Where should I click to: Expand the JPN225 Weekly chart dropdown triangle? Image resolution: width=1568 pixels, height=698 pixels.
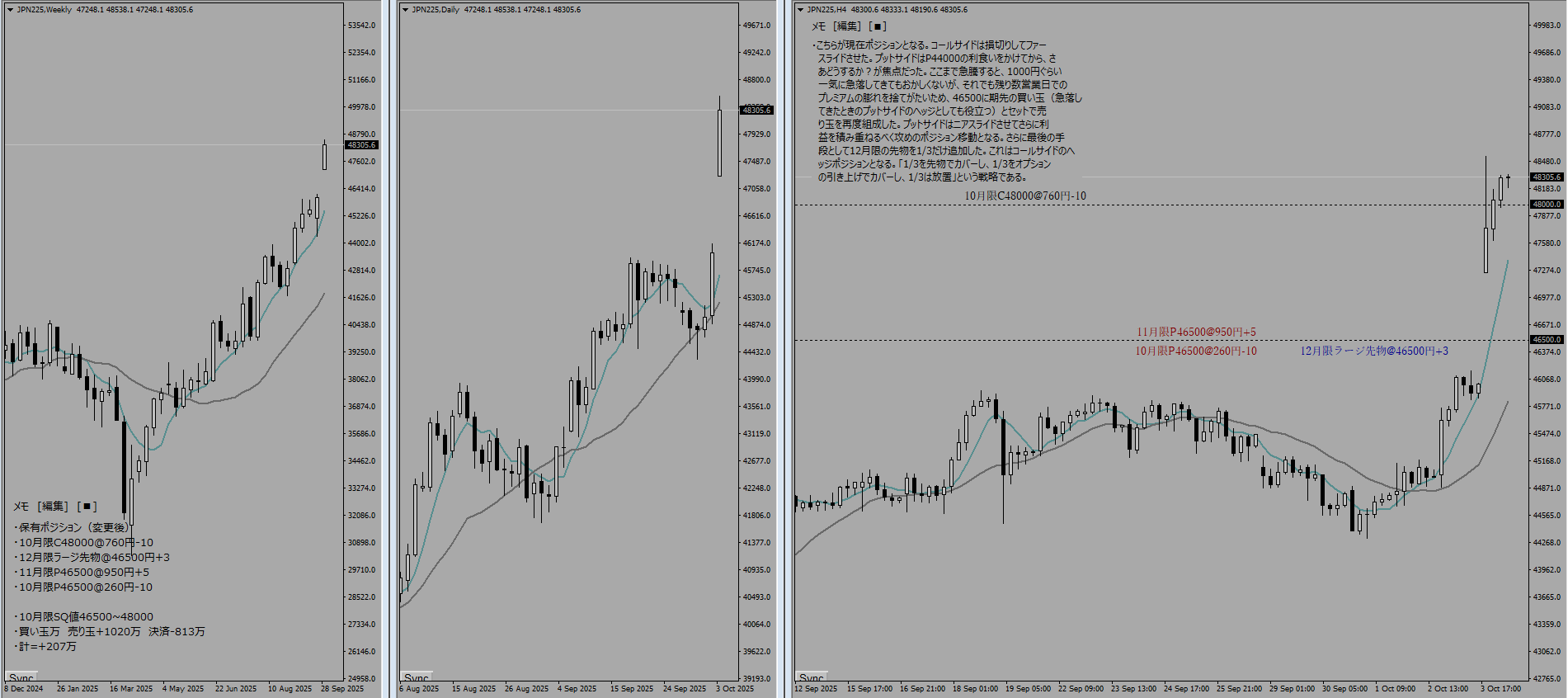[10, 10]
